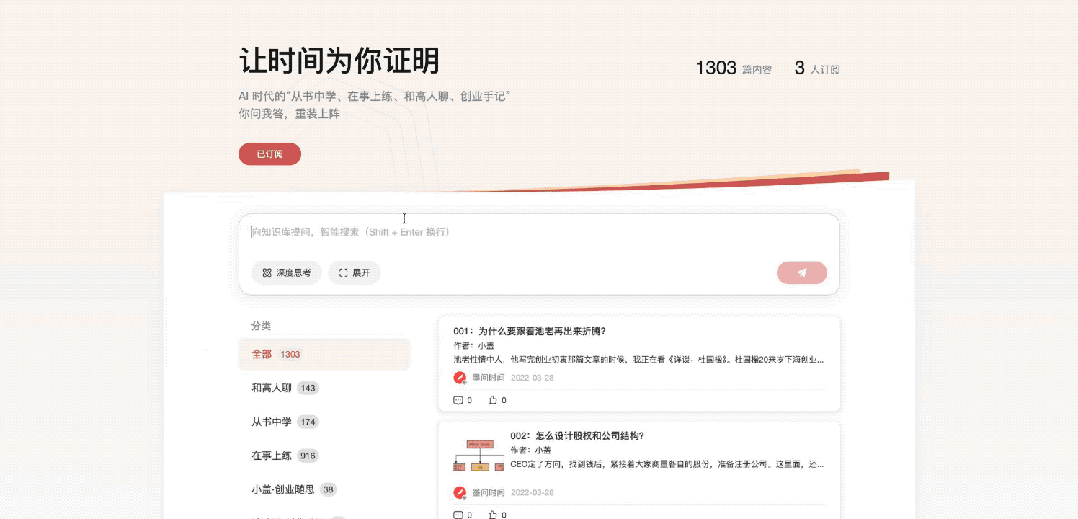Click the 分类 heading above categories

261,326
